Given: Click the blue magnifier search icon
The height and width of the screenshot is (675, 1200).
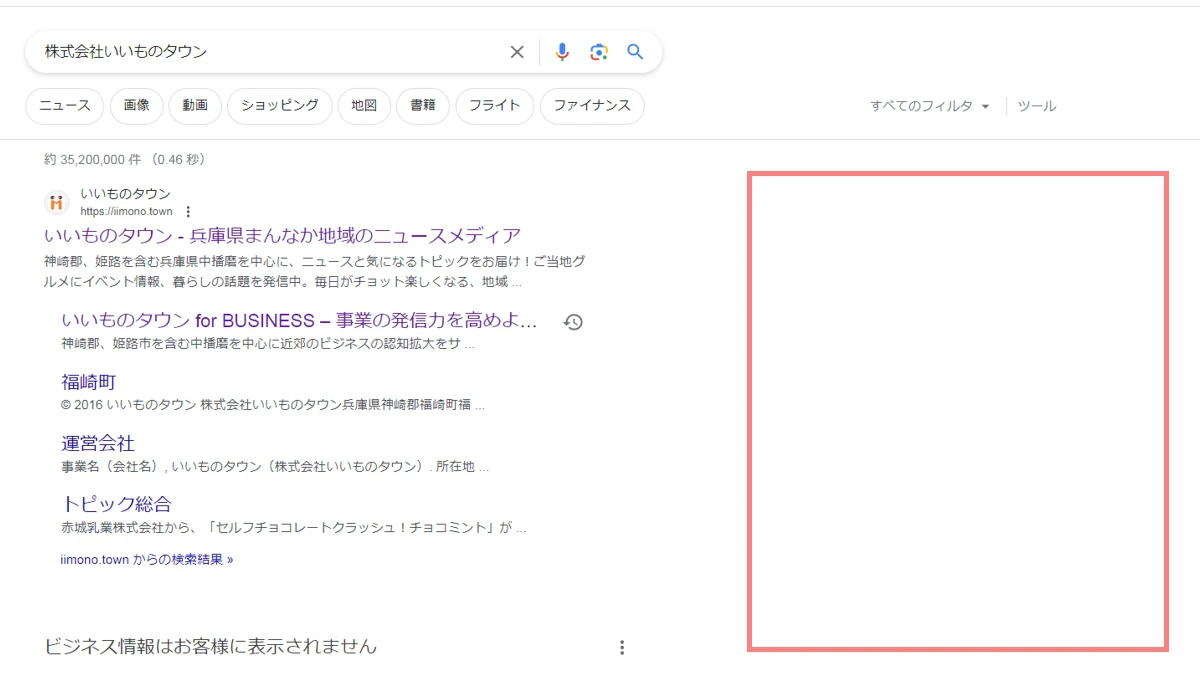Looking at the screenshot, I should pyautogui.click(x=635, y=52).
